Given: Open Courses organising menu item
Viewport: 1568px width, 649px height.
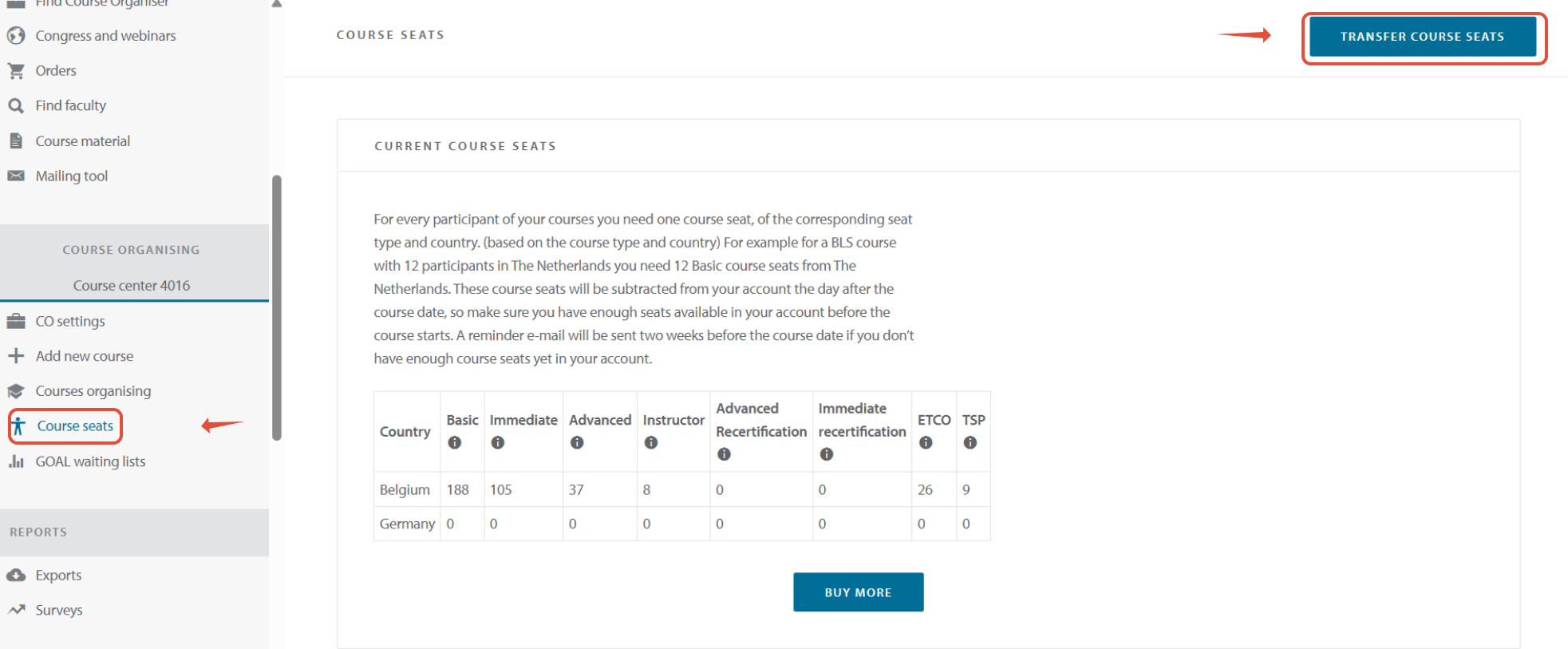Looking at the screenshot, I should tap(93, 391).
